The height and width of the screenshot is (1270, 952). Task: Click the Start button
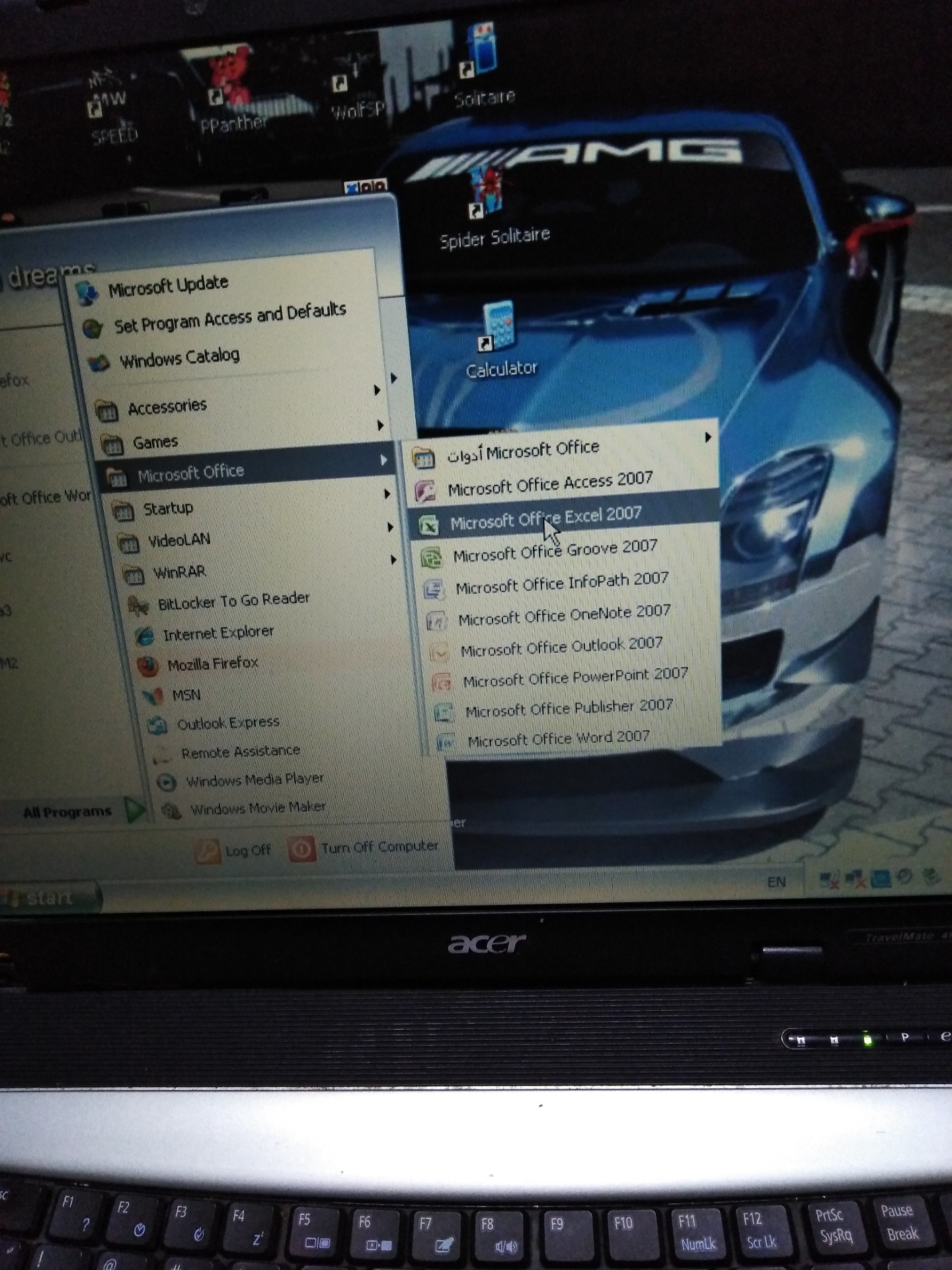tap(49, 898)
